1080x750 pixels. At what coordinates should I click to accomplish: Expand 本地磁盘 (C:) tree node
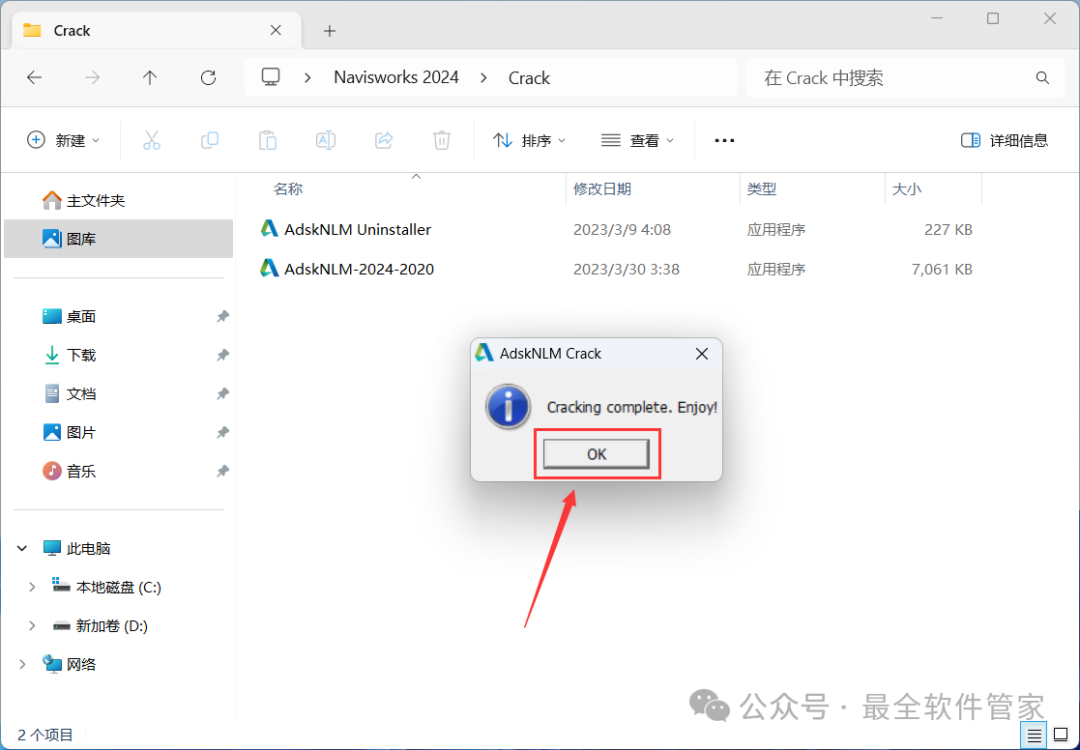coord(32,587)
